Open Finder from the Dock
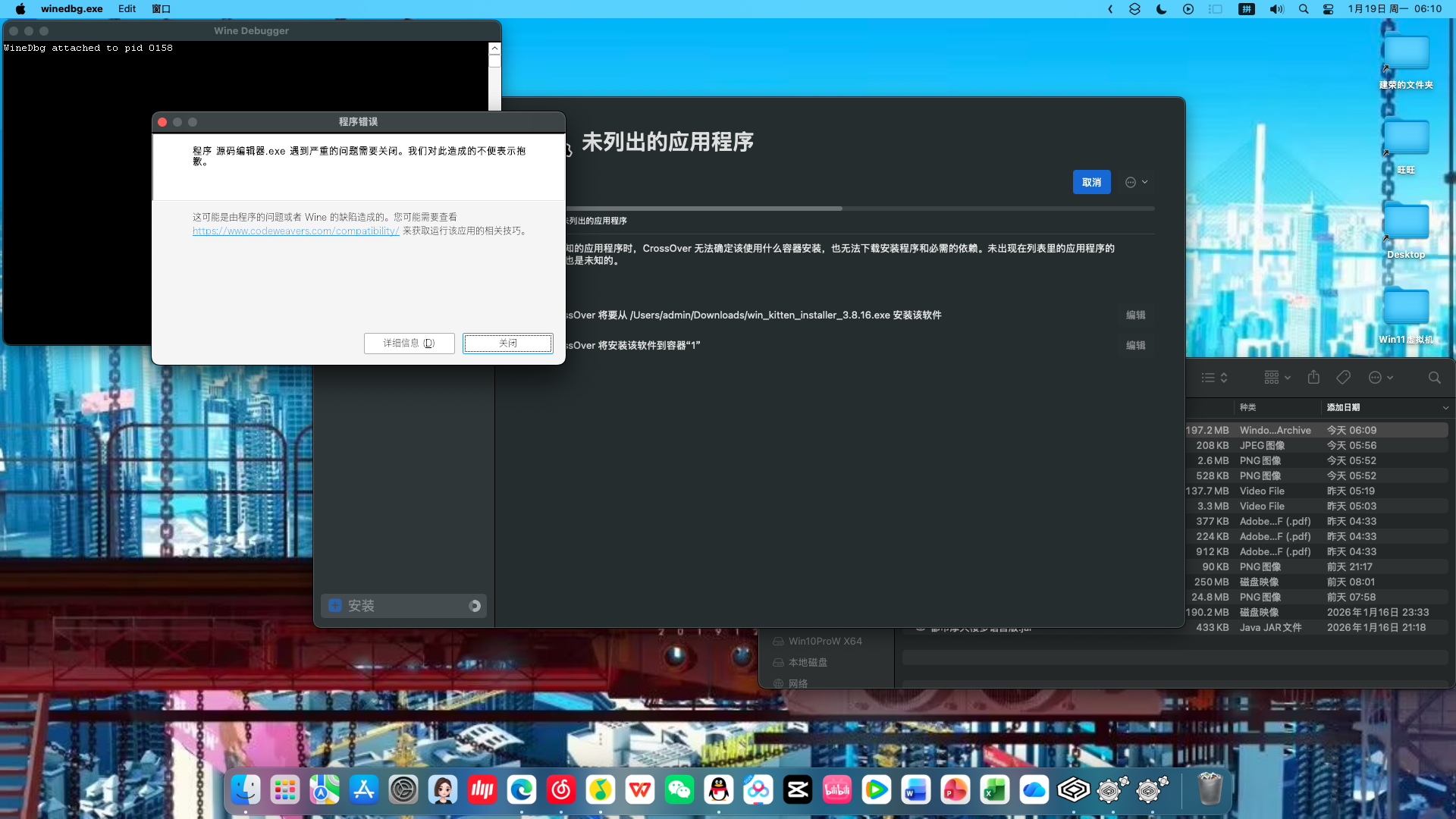1456x819 pixels. coord(246,790)
